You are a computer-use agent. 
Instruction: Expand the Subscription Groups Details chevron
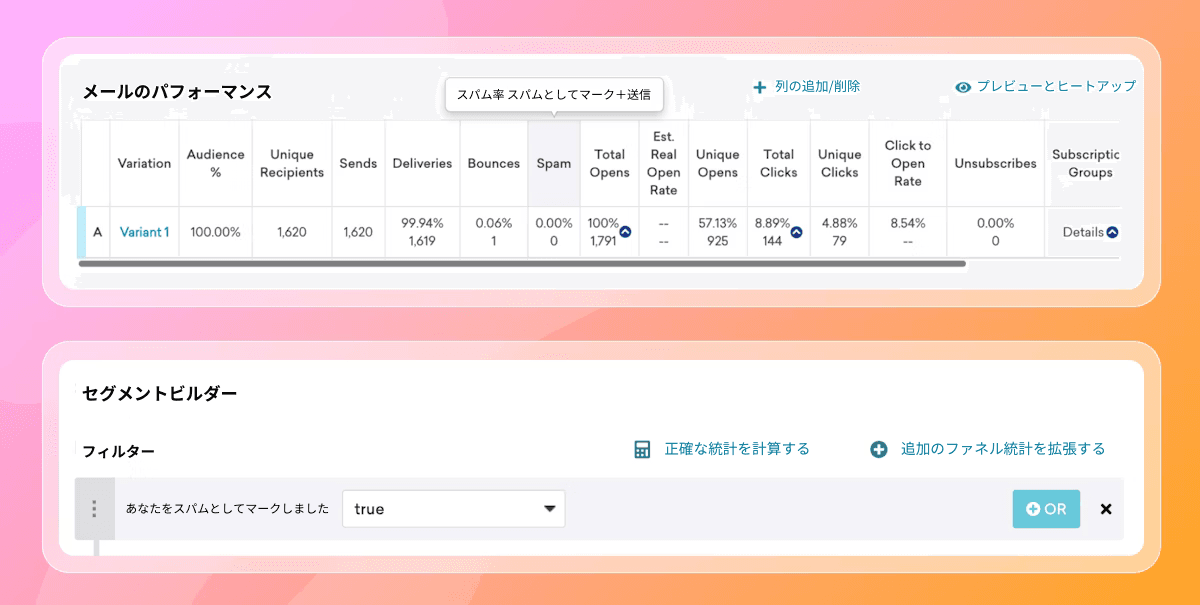click(1112, 232)
